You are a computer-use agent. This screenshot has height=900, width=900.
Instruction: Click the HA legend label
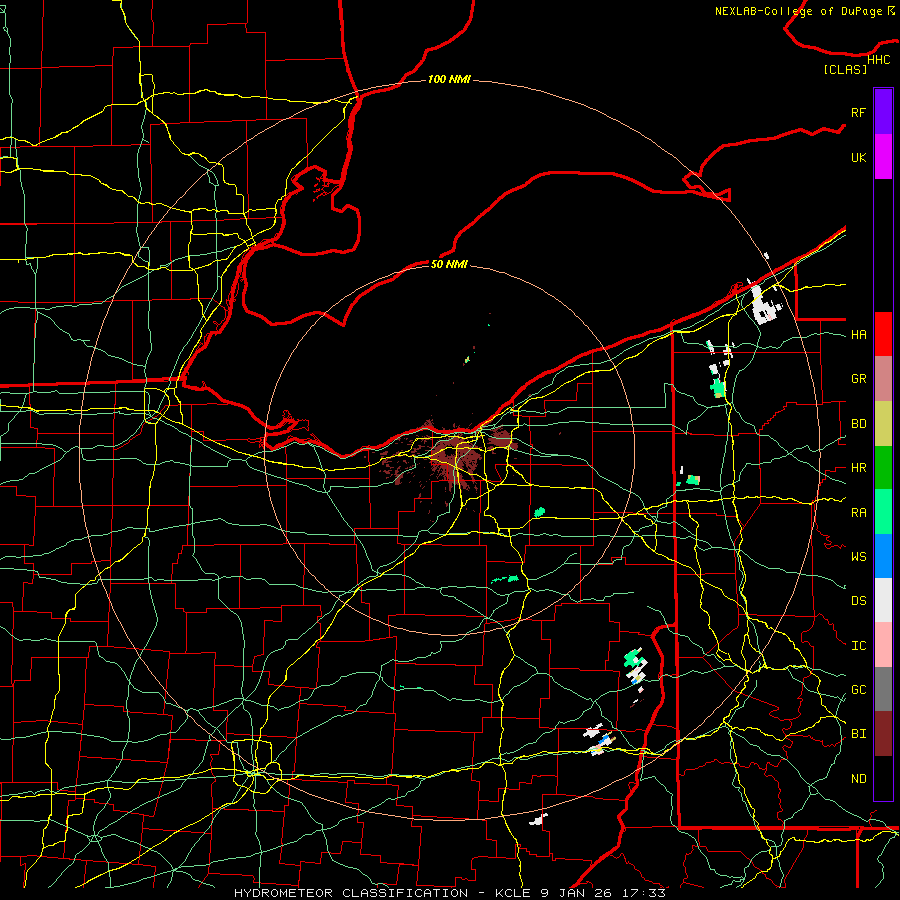click(x=858, y=334)
